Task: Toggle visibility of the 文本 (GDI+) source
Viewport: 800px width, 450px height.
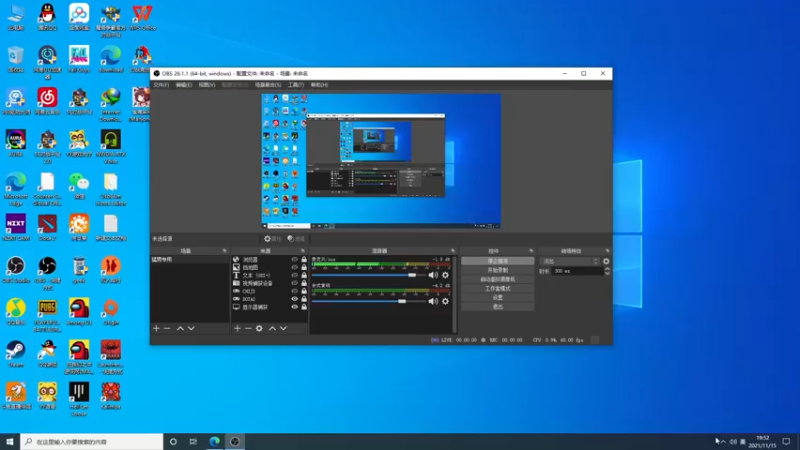Action: coord(294,275)
